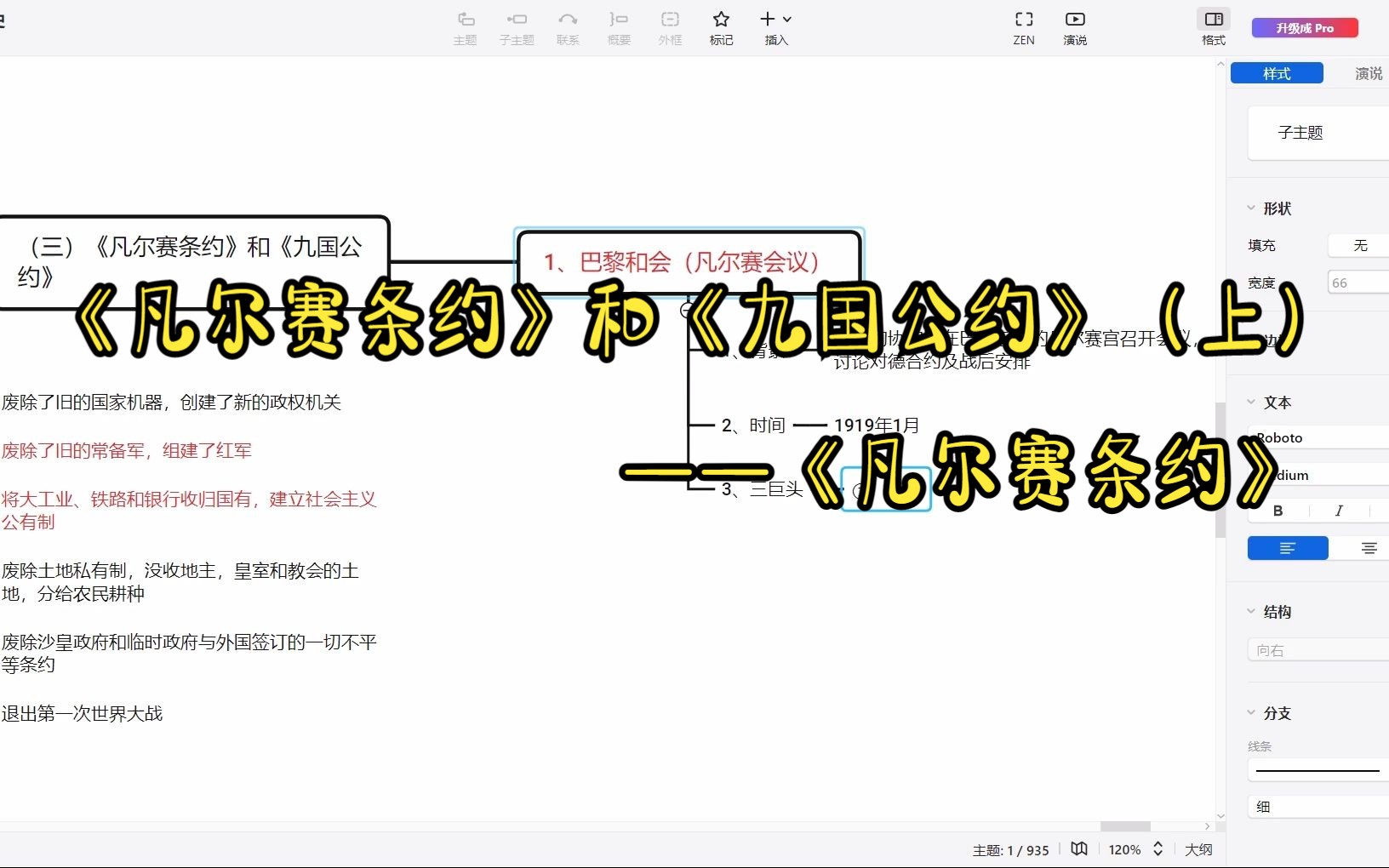Select the red 废除了旧的常备军，组建了红军 text
This screenshot has width=1389, height=868.
127,450
